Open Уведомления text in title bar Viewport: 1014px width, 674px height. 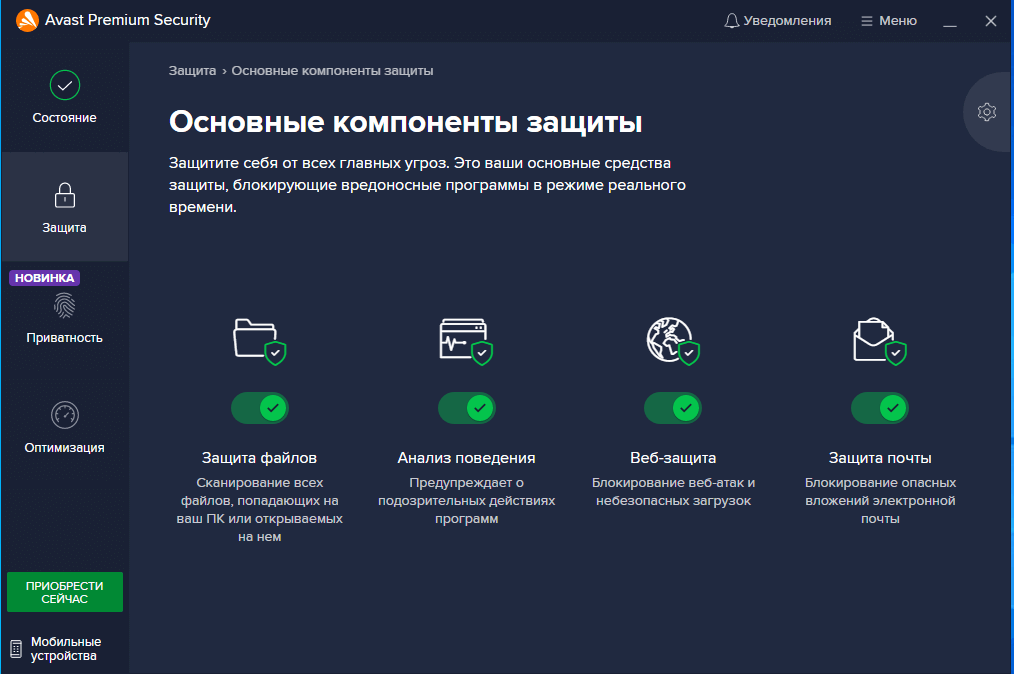click(x=787, y=21)
